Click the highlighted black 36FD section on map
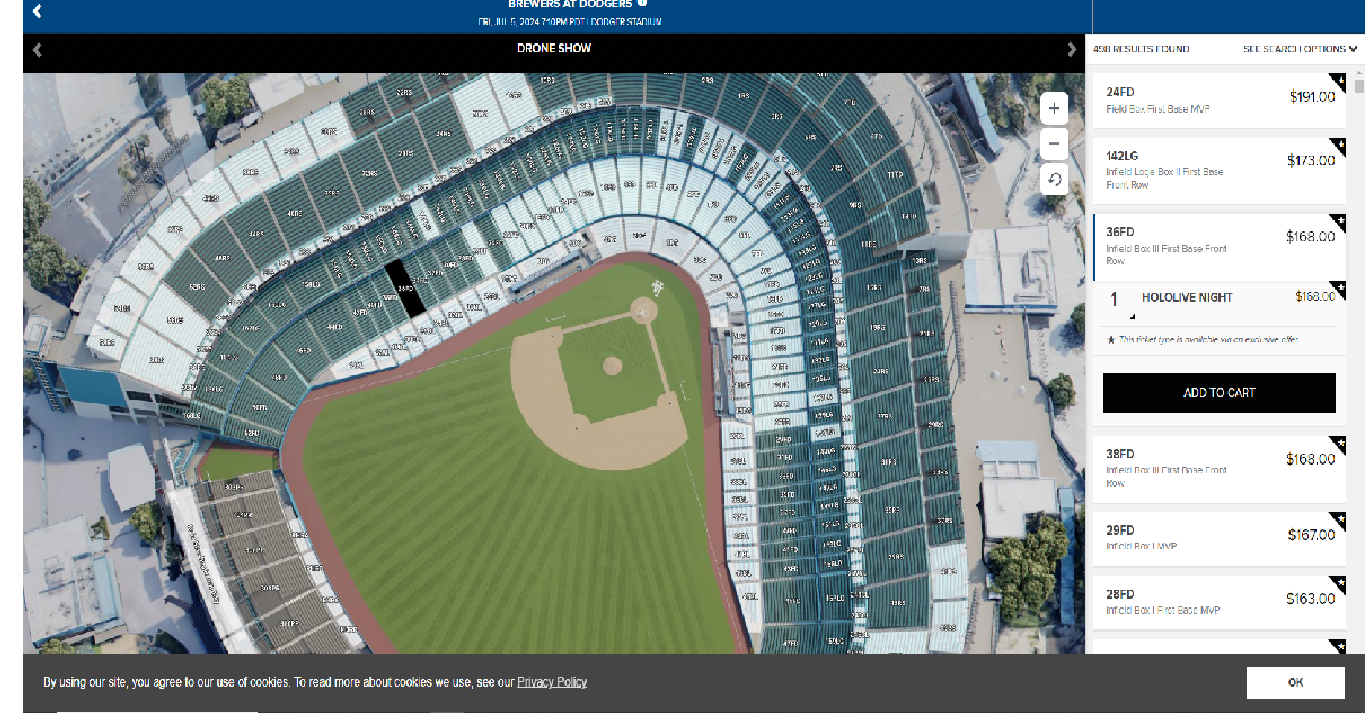Screen dimensions: 1368x715 point(406,289)
